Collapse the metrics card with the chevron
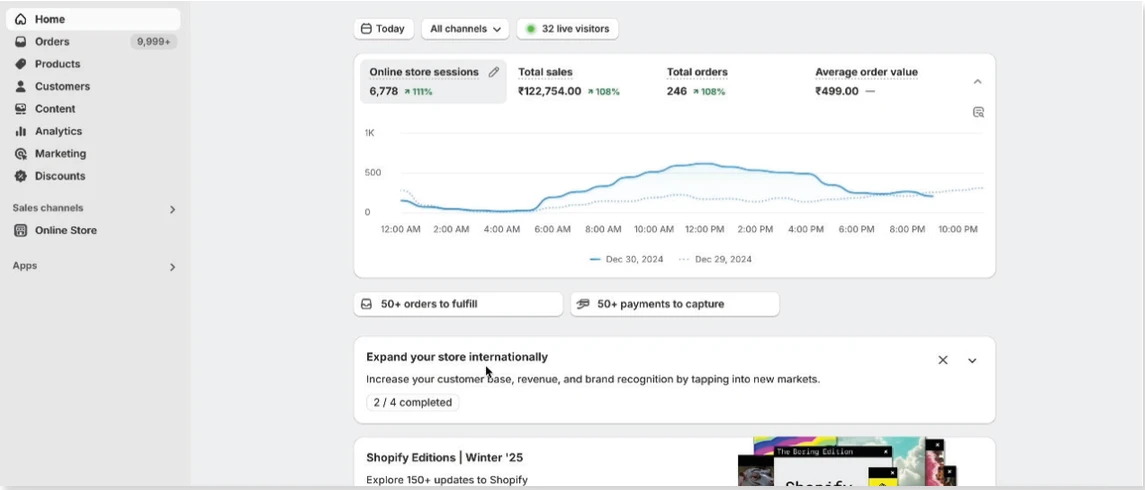The height and width of the screenshot is (490, 1145). coord(978,82)
